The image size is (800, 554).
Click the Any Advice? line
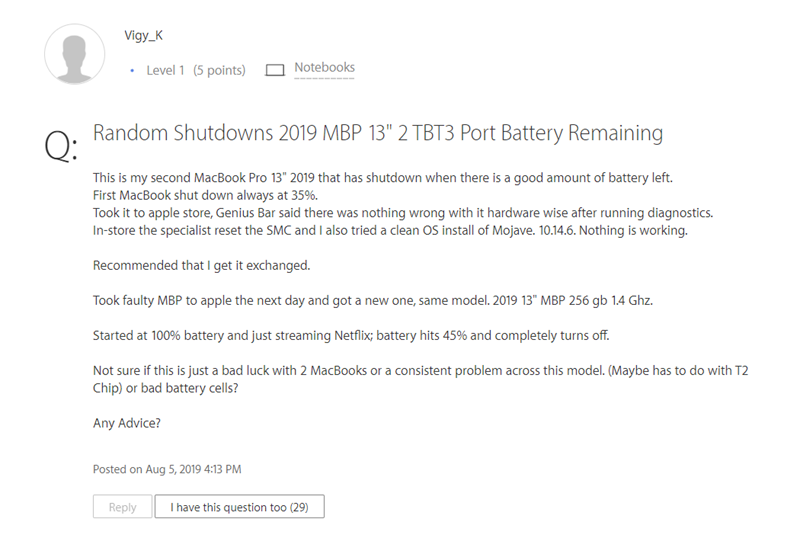[127, 423]
